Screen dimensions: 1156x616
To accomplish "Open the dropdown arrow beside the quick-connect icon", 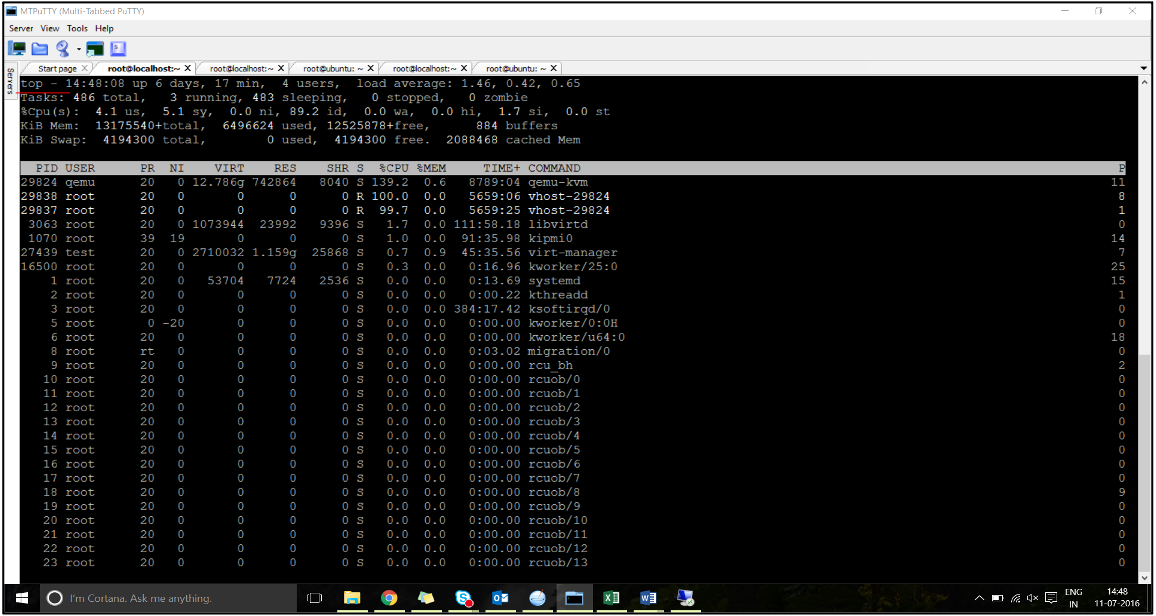I will pos(77,49).
